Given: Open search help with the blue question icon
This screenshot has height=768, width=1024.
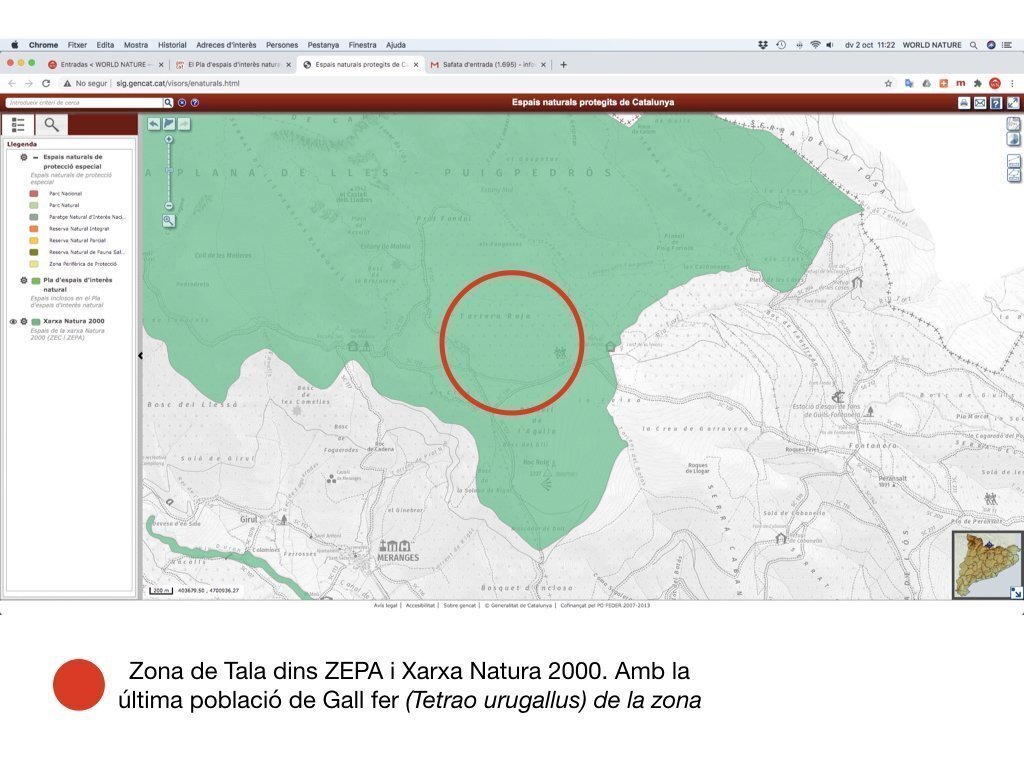Looking at the screenshot, I should click(195, 103).
